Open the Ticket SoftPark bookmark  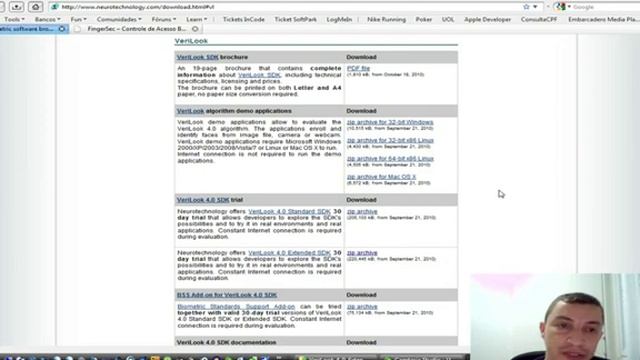[296, 19]
